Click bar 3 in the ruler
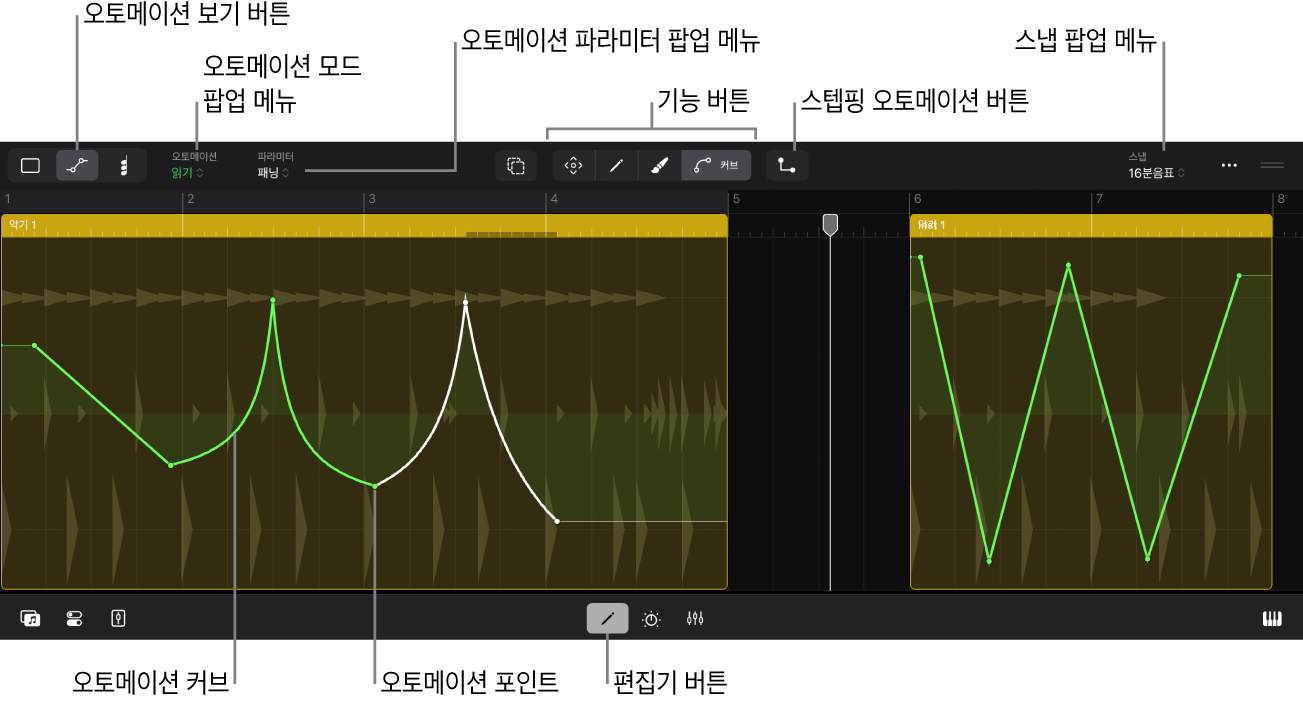 372,200
